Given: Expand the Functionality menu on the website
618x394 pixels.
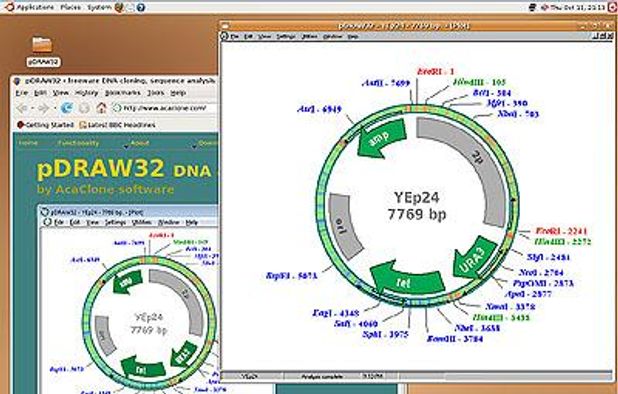Looking at the screenshot, I should [x=78, y=143].
